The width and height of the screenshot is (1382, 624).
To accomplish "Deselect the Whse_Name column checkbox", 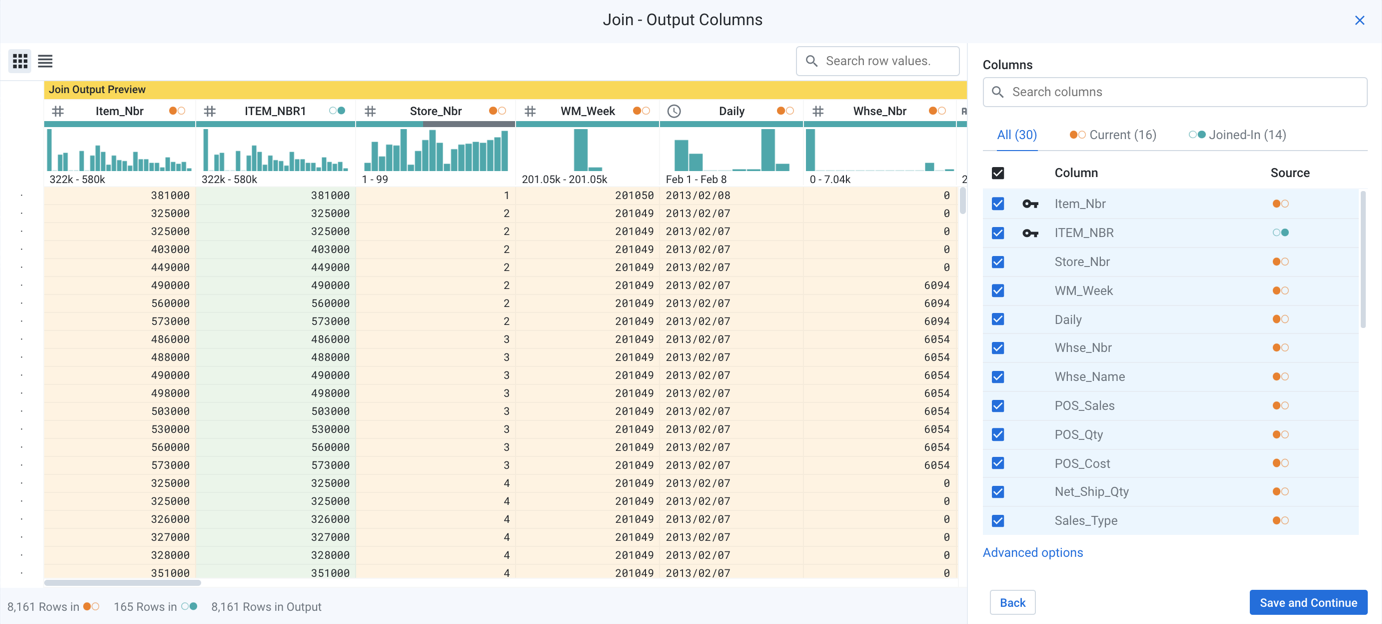I will click(997, 376).
